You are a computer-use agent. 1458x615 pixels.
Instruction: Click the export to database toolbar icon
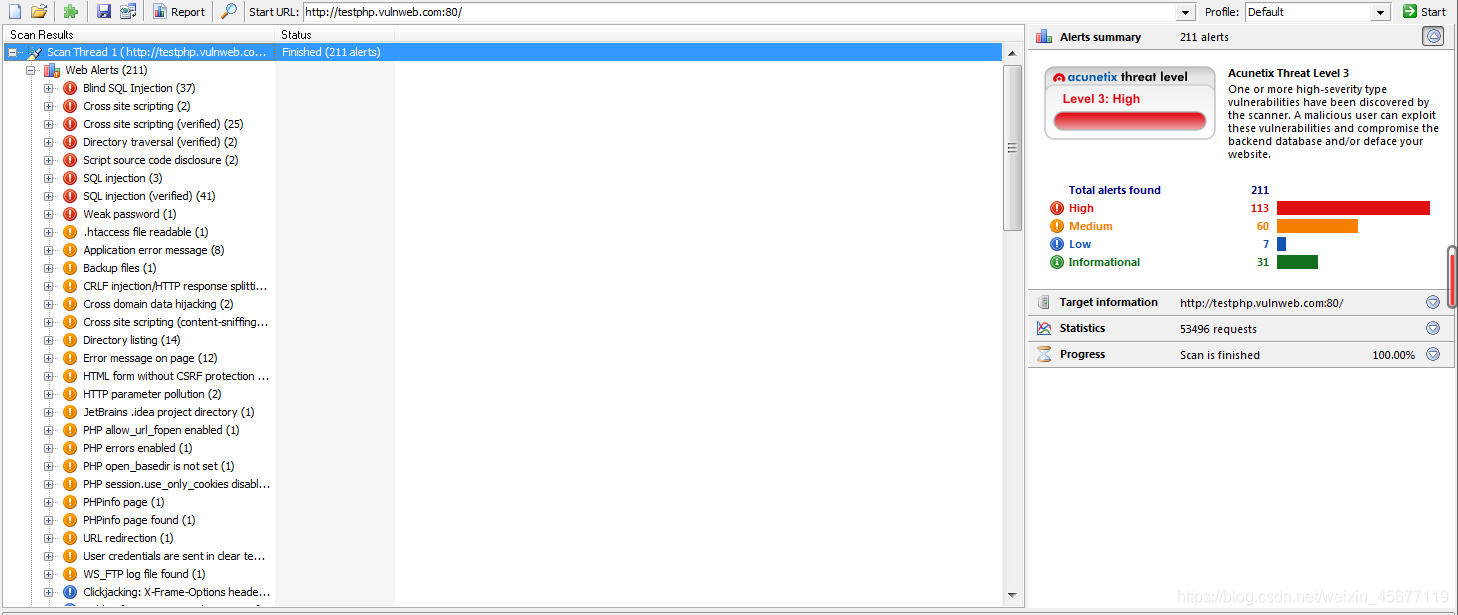coord(128,12)
